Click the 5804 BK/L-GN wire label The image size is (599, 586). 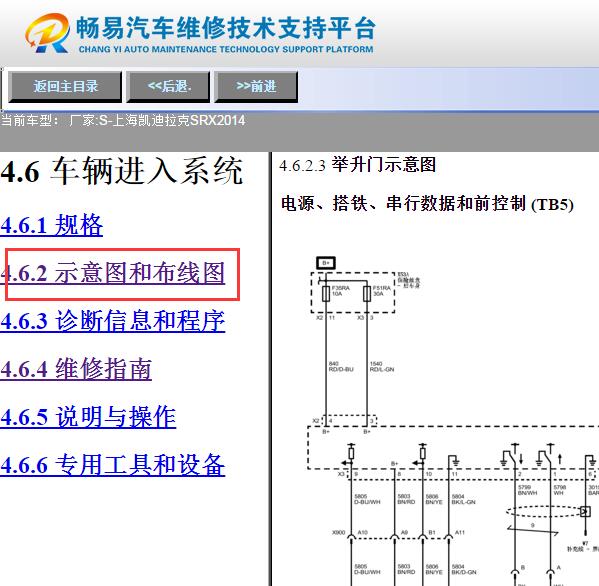pyautogui.click(x=463, y=499)
